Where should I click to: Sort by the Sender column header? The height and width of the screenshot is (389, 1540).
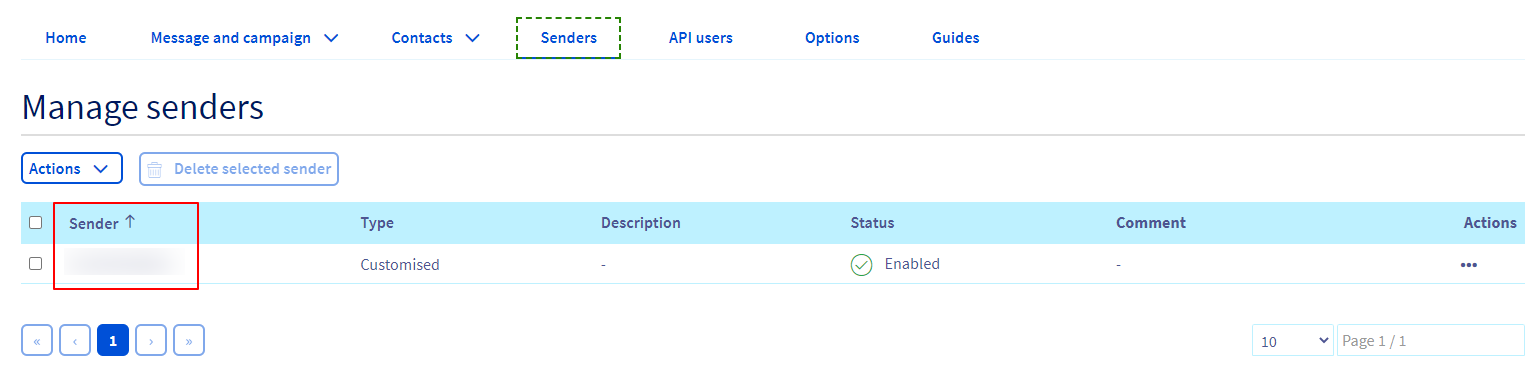point(102,223)
